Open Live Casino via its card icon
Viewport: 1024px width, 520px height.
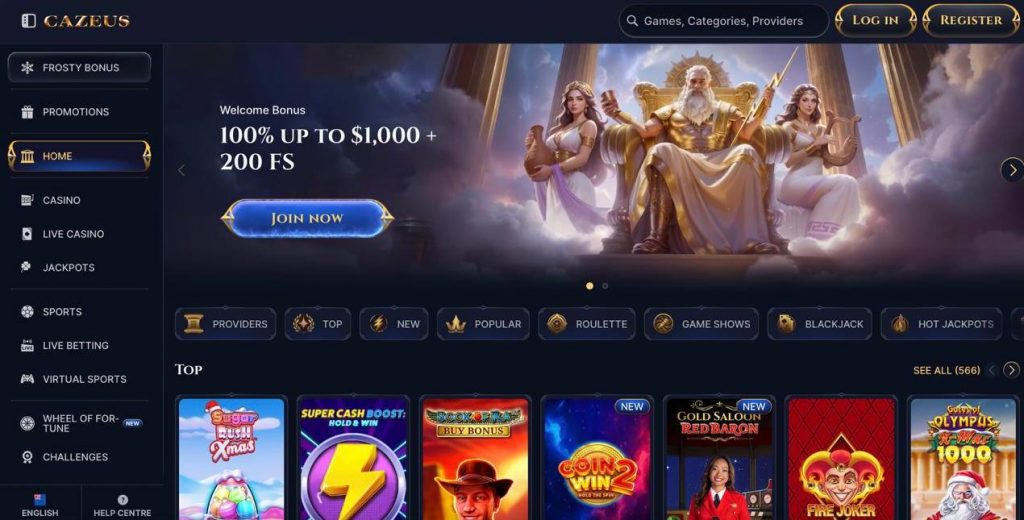point(27,234)
